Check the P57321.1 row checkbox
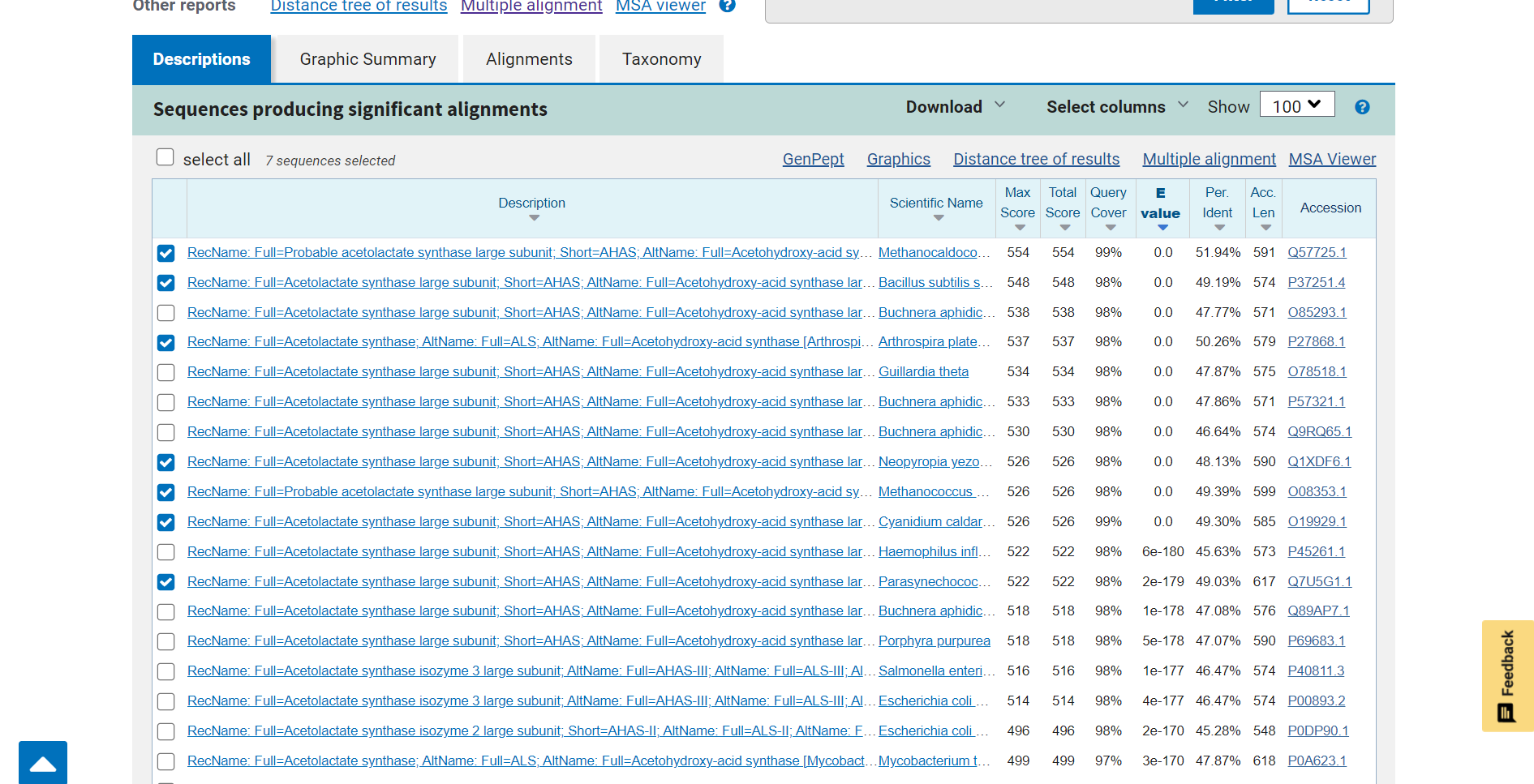Screen dimensions: 1534x784 point(166,403)
